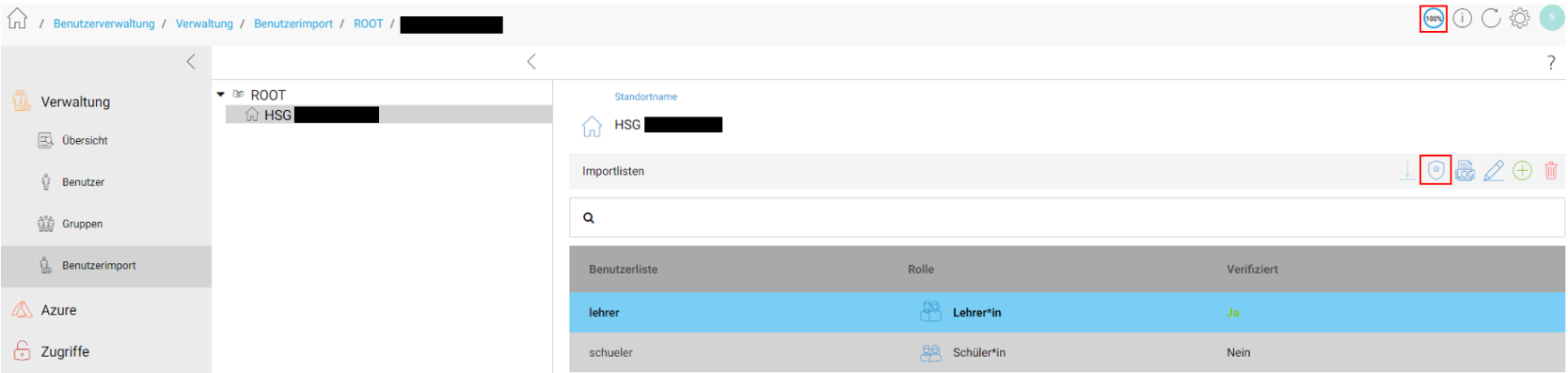Image resolution: width=1568 pixels, height=373 pixels.
Task: Click the 100% zoom indicator icon
Action: pos(1433,18)
